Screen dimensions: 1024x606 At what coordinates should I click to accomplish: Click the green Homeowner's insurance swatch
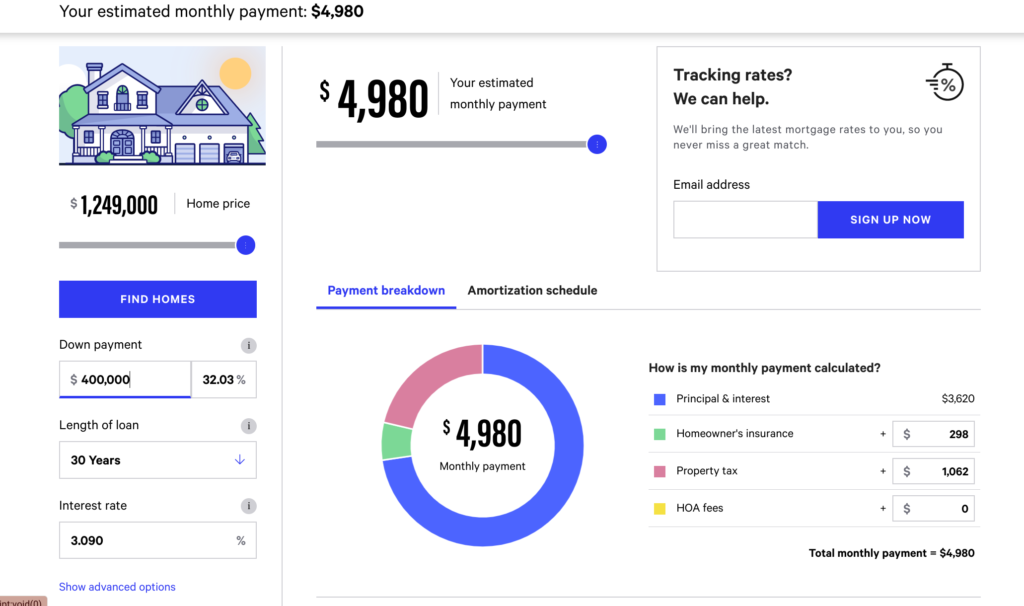(x=659, y=434)
